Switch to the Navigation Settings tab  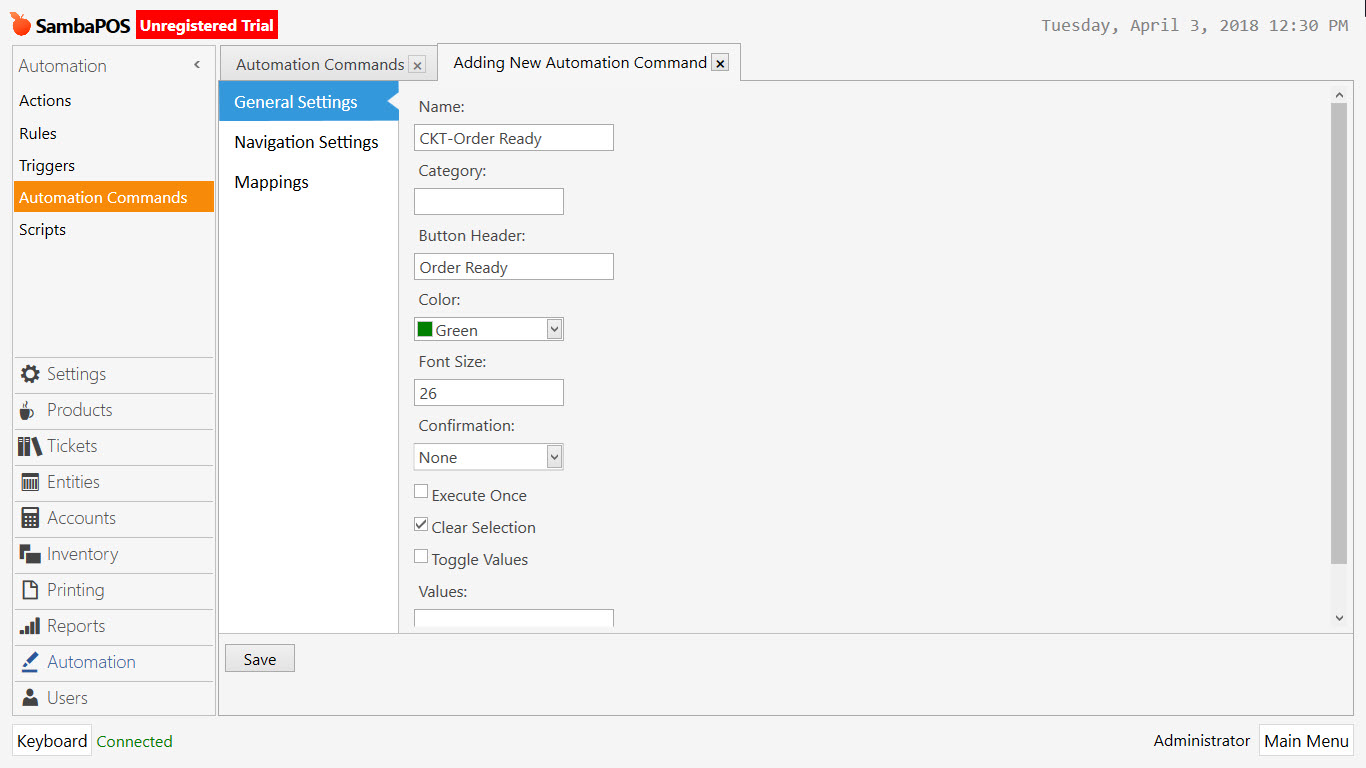tap(306, 141)
